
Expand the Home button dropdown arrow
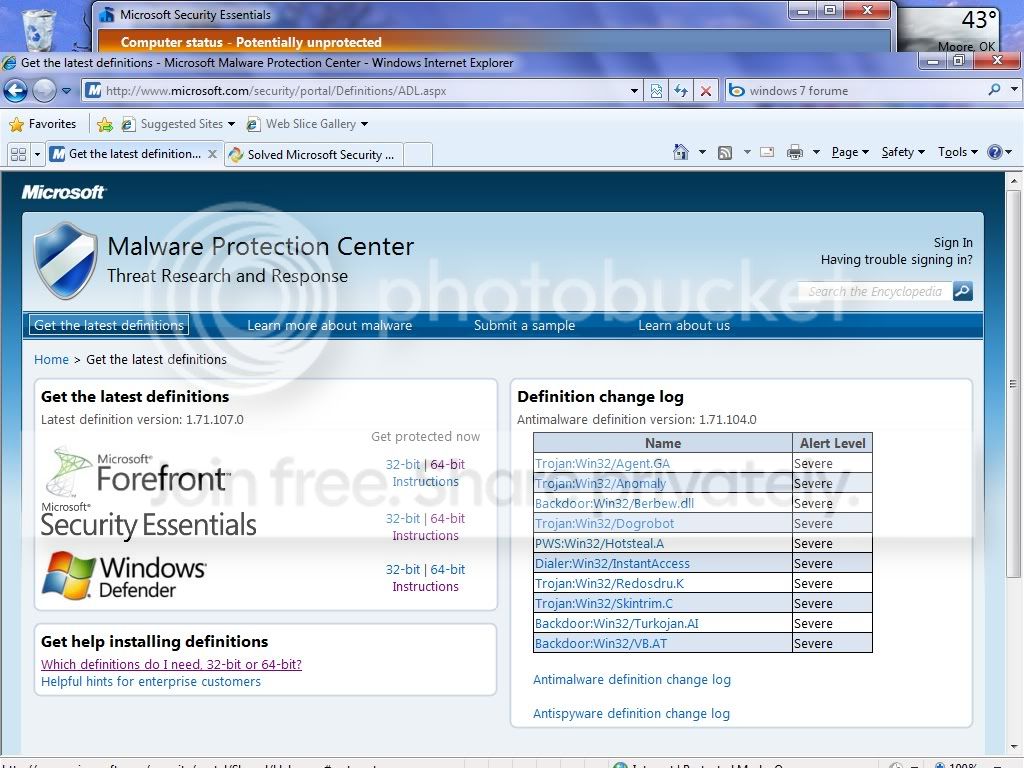coord(702,152)
